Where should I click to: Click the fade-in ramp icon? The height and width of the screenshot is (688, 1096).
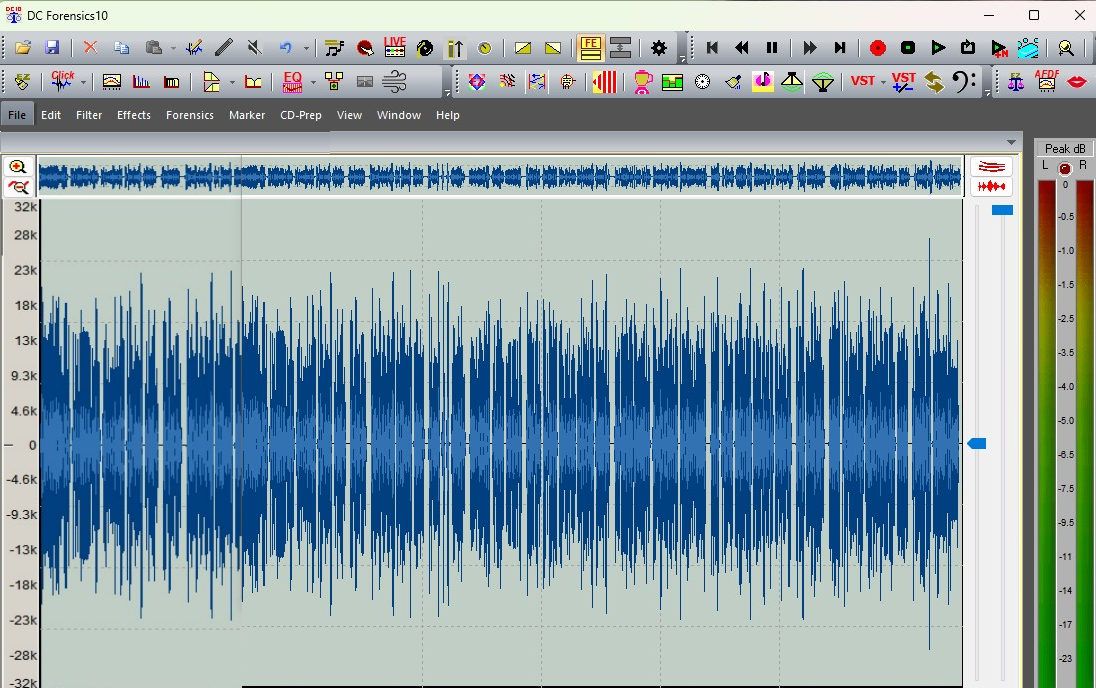click(523, 48)
